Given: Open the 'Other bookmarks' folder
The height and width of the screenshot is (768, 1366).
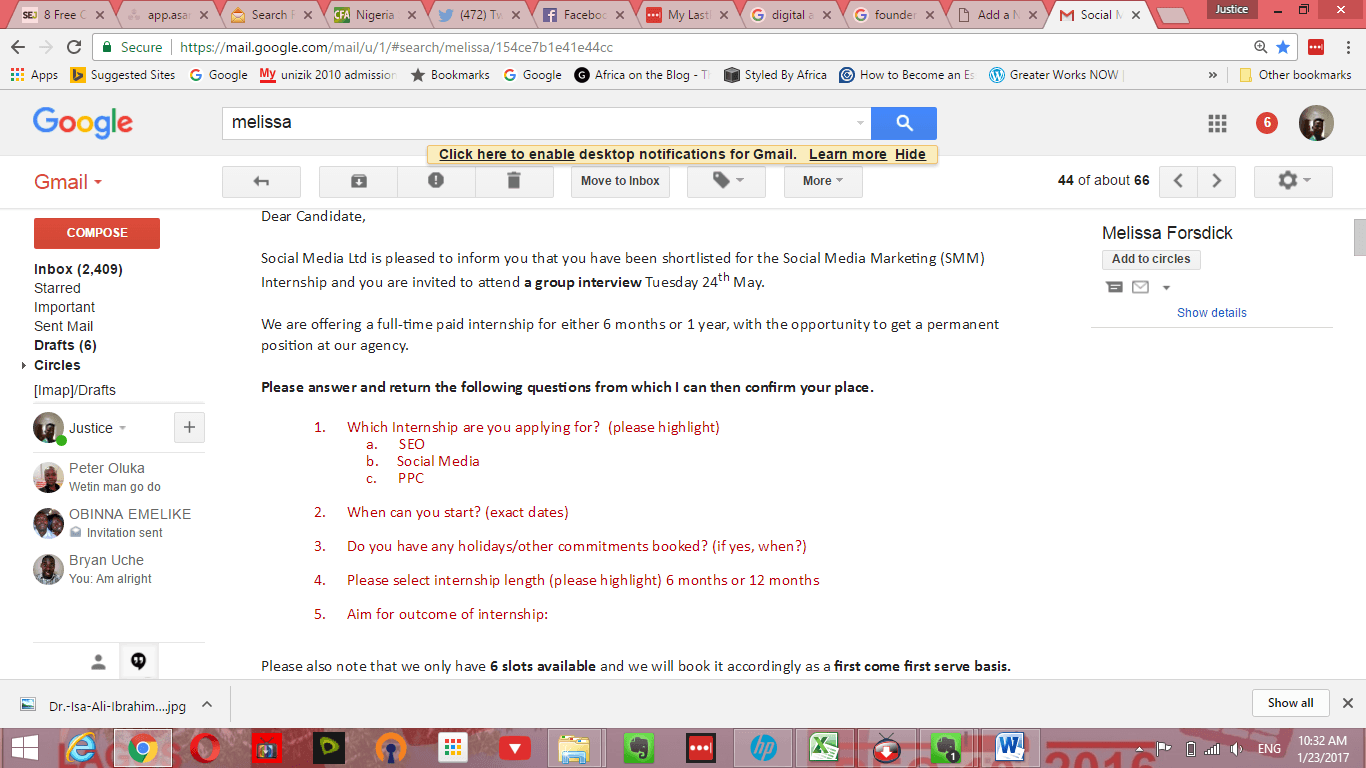Looking at the screenshot, I should click(x=1295, y=75).
